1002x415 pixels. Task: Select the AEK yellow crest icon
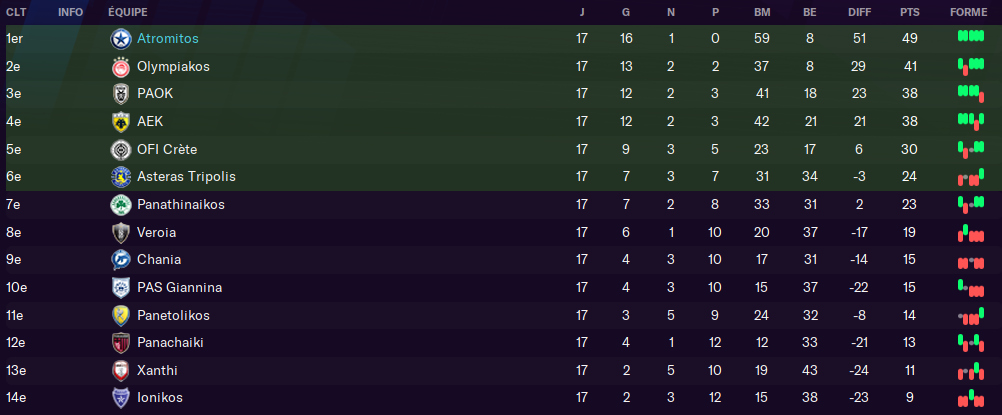click(121, 121)
